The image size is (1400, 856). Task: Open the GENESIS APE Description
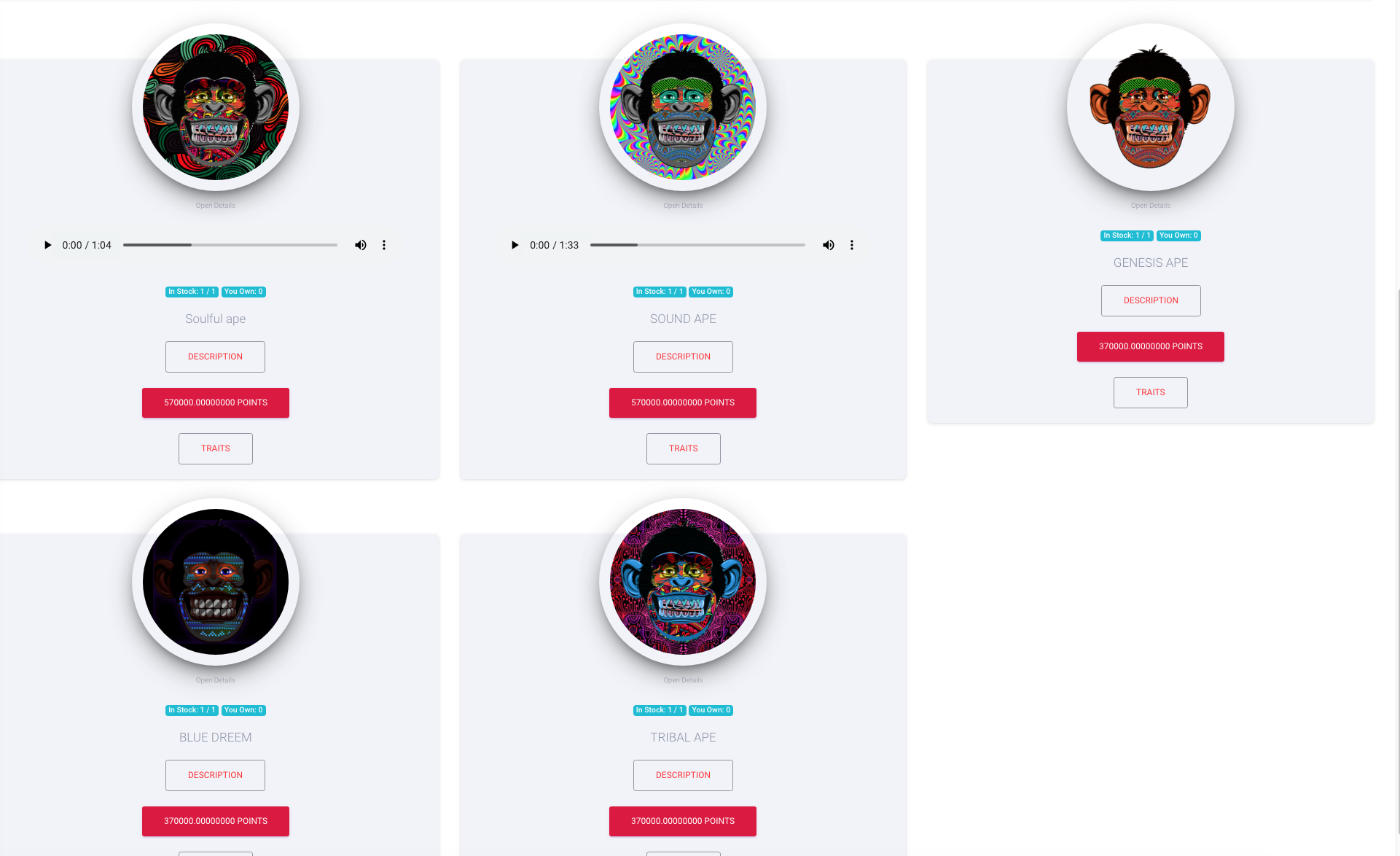(1151, 300)
